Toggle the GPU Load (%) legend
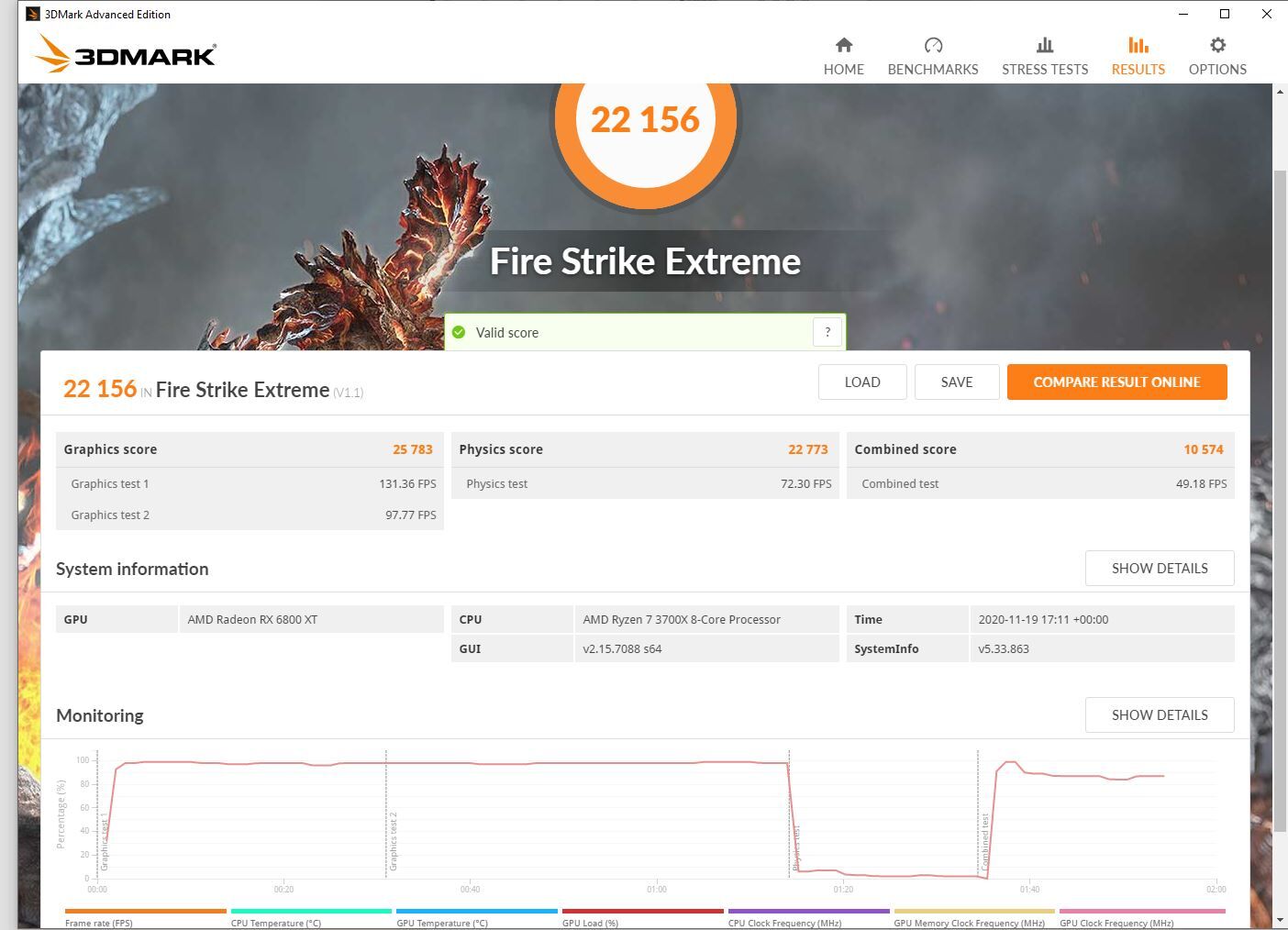 pyautogui.click(x=642, y=918)
